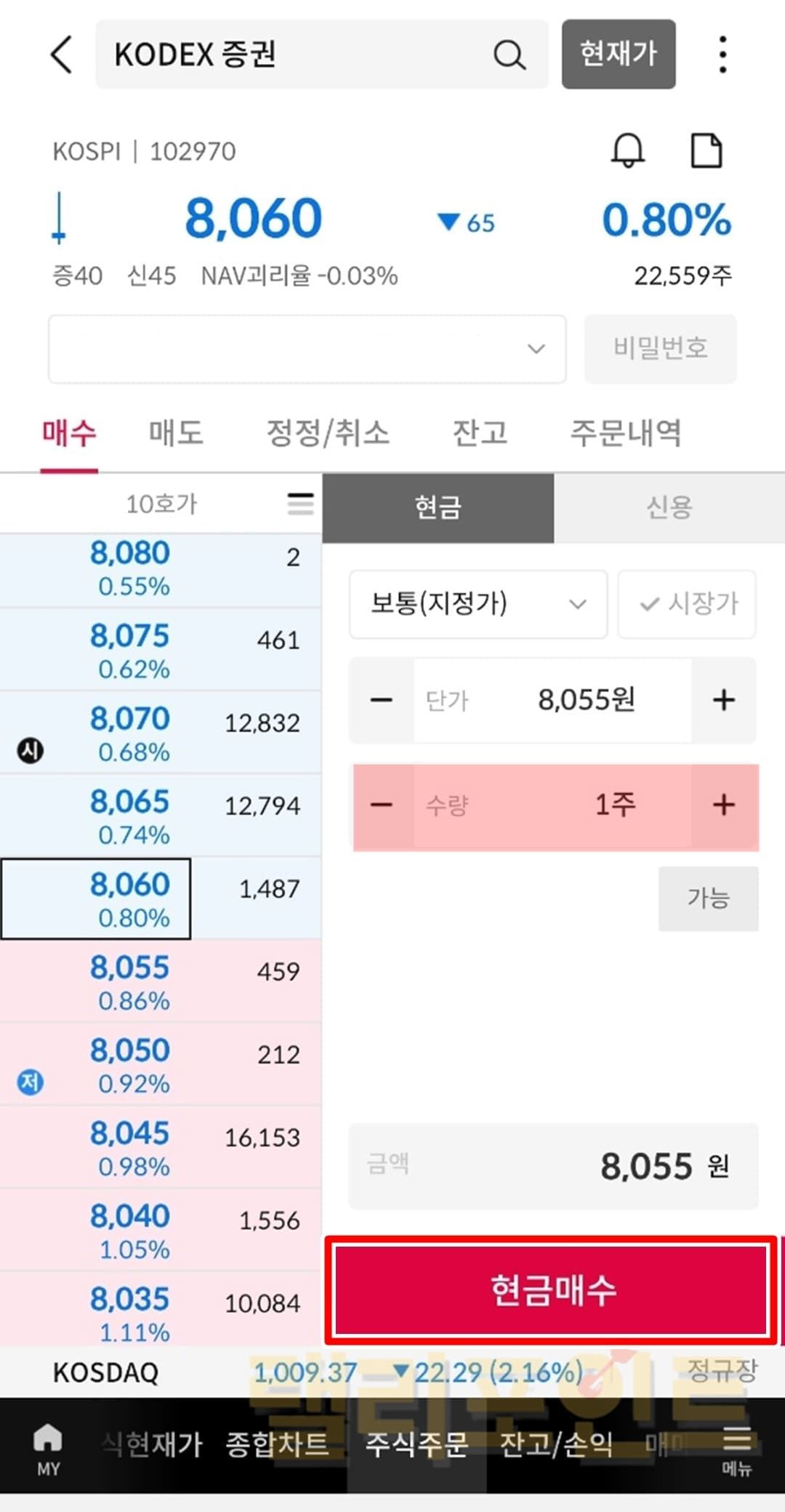Tap the MY home icon
Viewport: 785px width, 1512px height.
click(x=48, y=1448)
